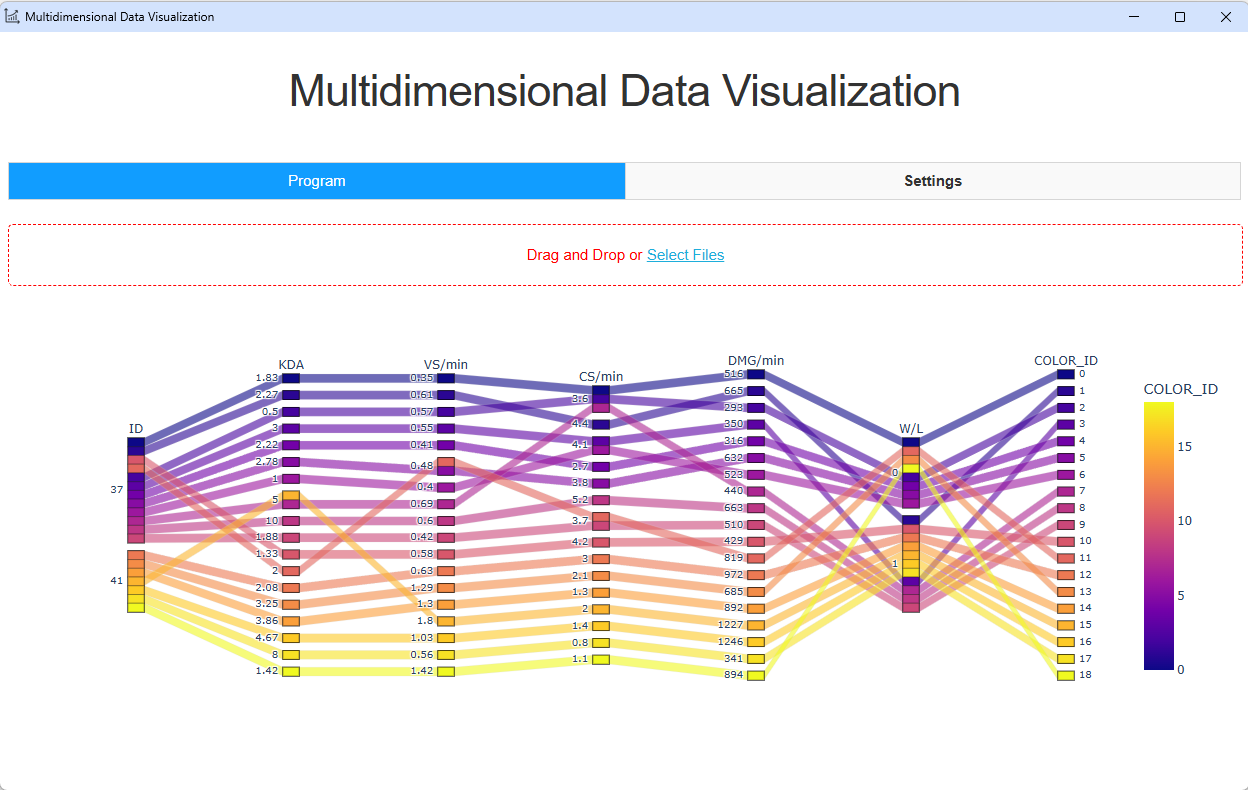
Task: Select COLOR_ID node labeled 0
Action: [1066, 374]
